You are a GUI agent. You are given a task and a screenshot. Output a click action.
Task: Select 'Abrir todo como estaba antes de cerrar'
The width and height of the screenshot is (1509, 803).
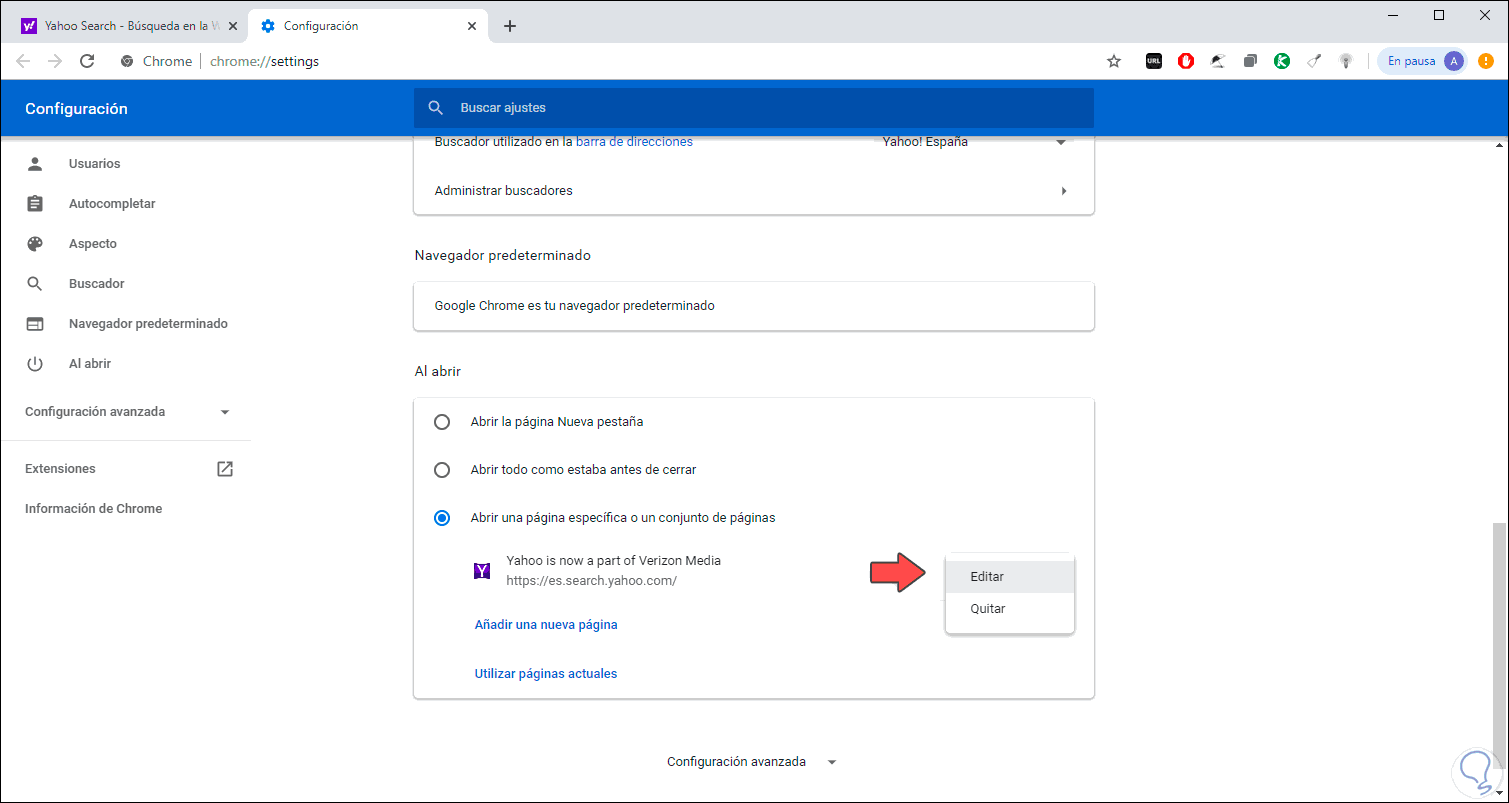(442, 470)
